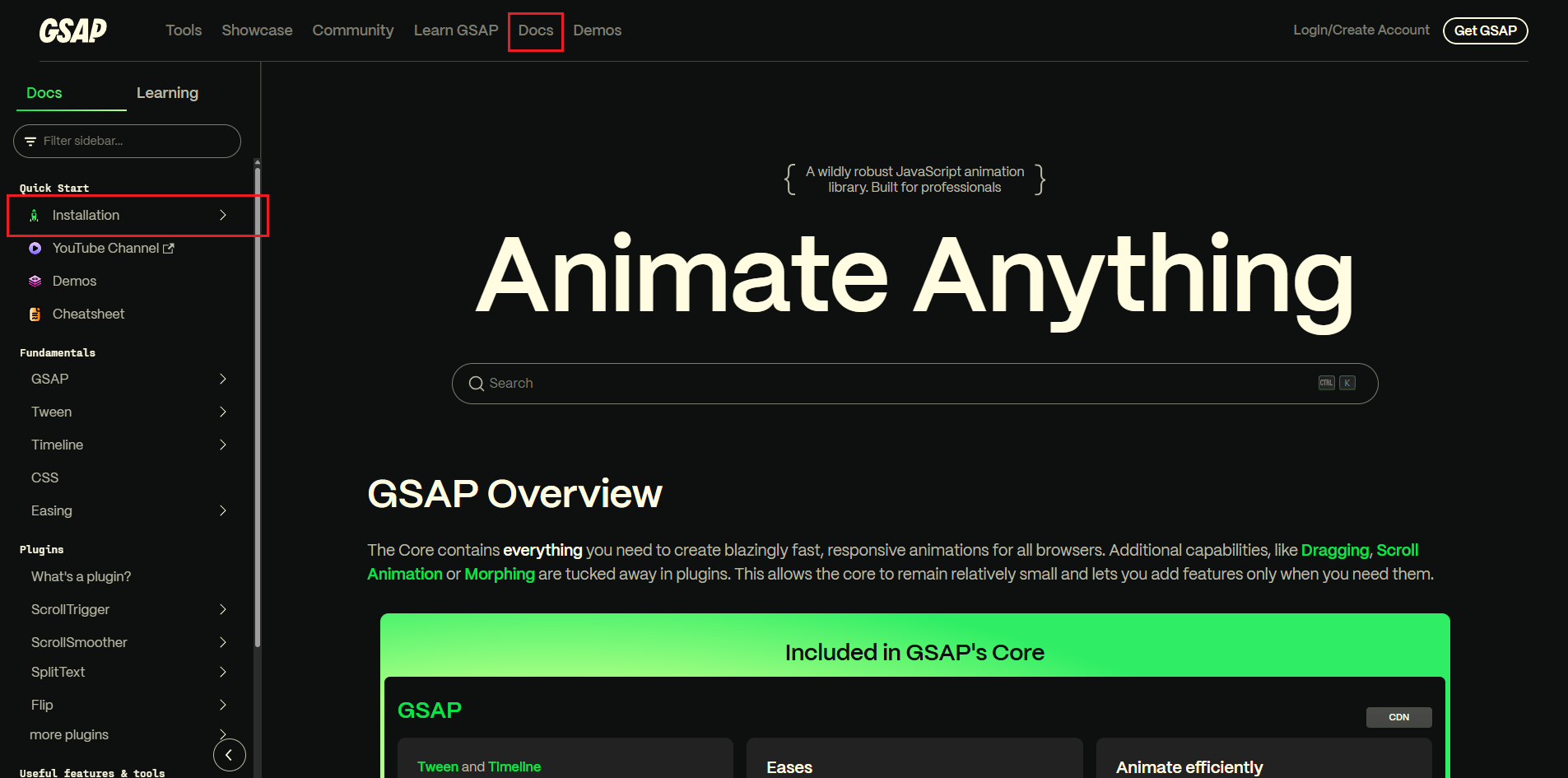The height and width of the screenshot is (778, 1568).
Task: Open the Login/Create Account link
Action: tap(1361, 30)
